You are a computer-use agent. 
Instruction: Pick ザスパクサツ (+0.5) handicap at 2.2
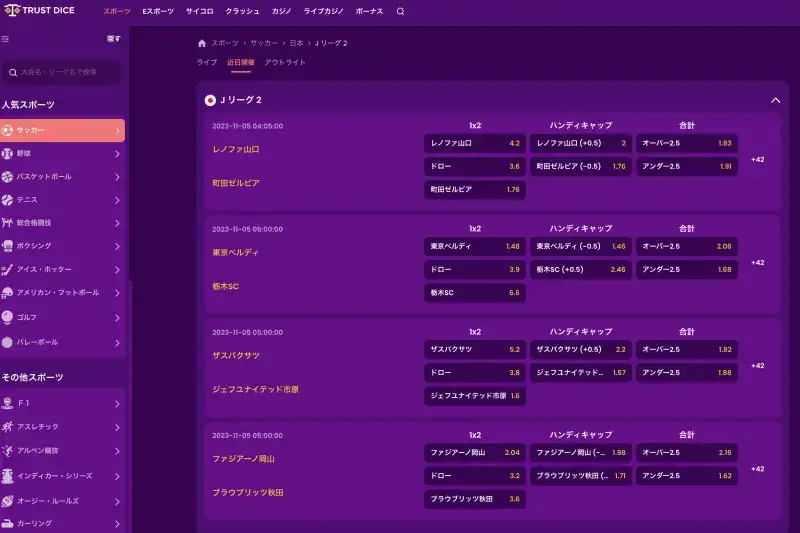tap(581, 349)
